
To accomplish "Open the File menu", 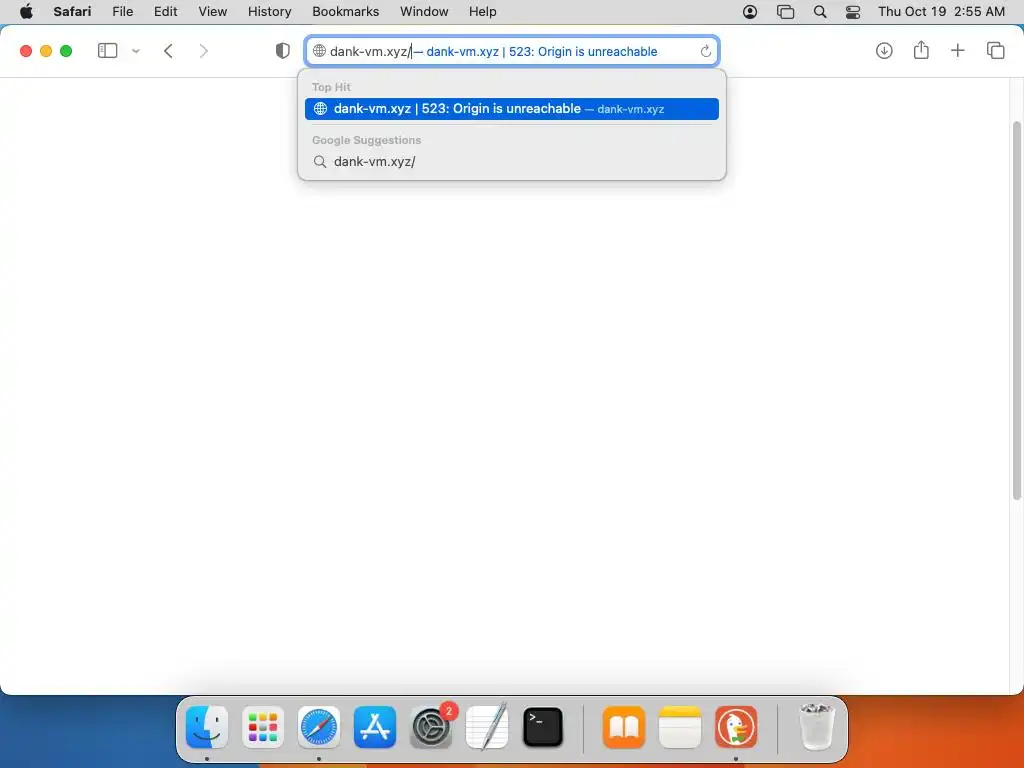I will [x=123, y=12].
